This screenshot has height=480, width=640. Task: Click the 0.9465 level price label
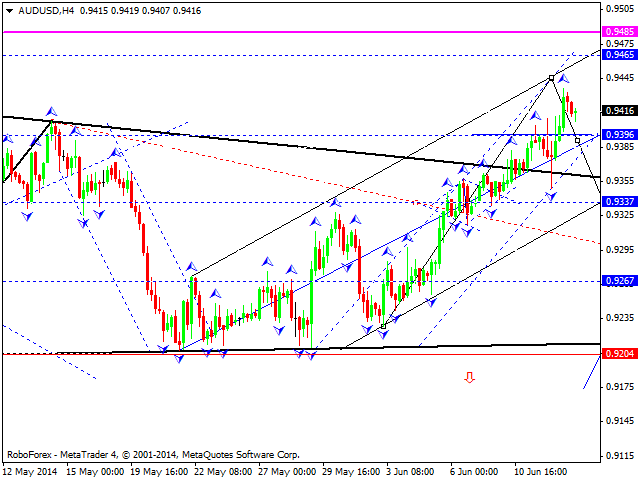point(620,55)
